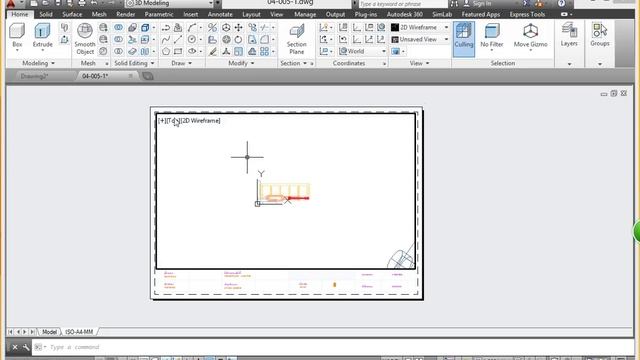Open the World UCS dropdown

362,51
